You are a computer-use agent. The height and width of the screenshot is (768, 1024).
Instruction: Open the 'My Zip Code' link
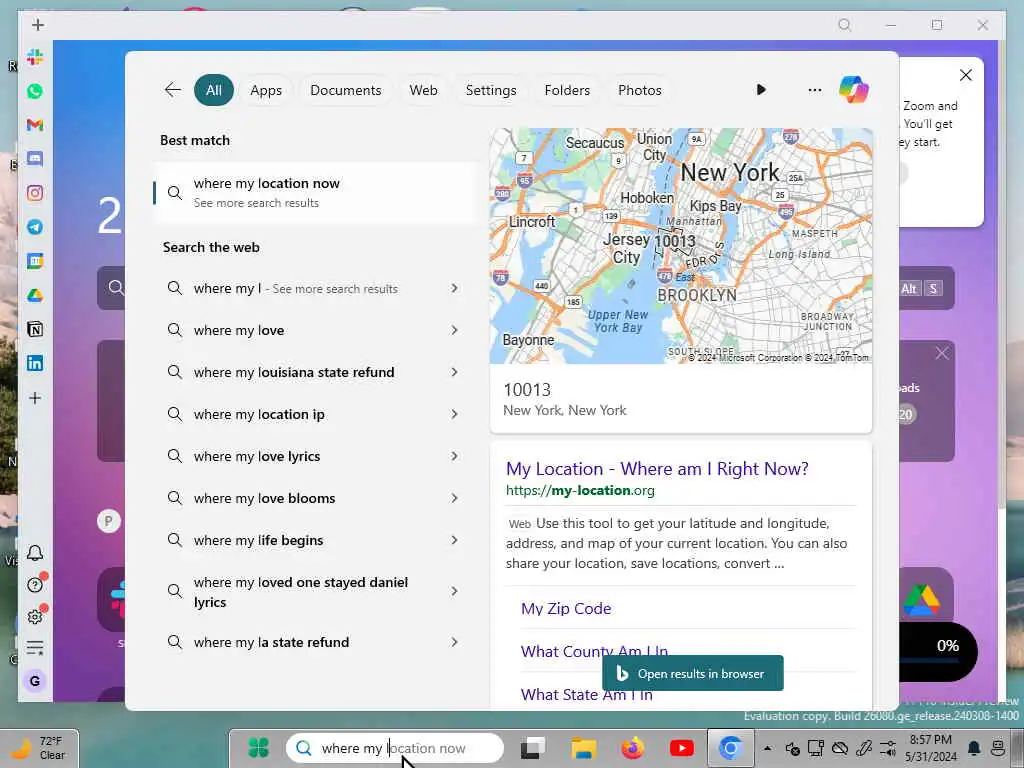[x=566, y=609]
